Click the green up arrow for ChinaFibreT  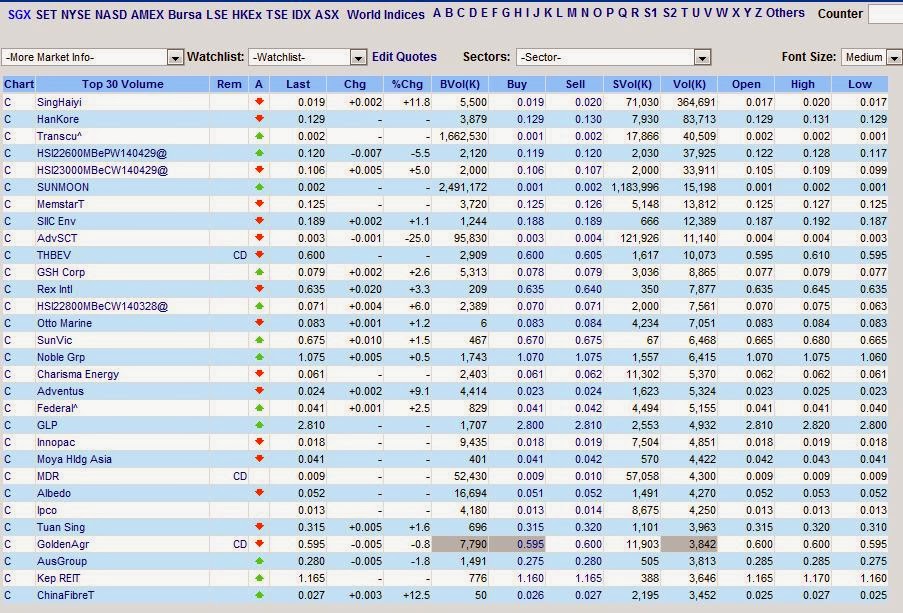(x=259, y=595)
